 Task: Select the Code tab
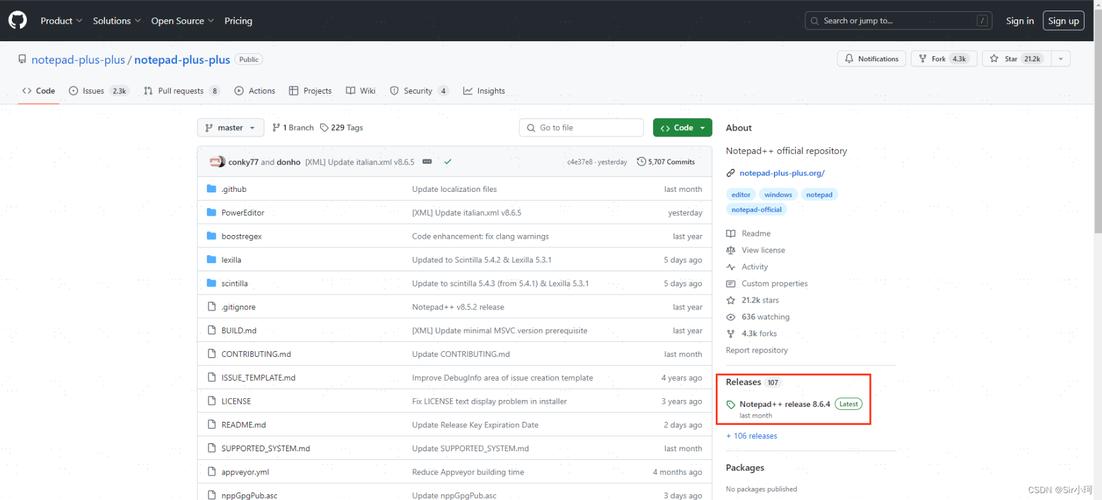(39, 91)
